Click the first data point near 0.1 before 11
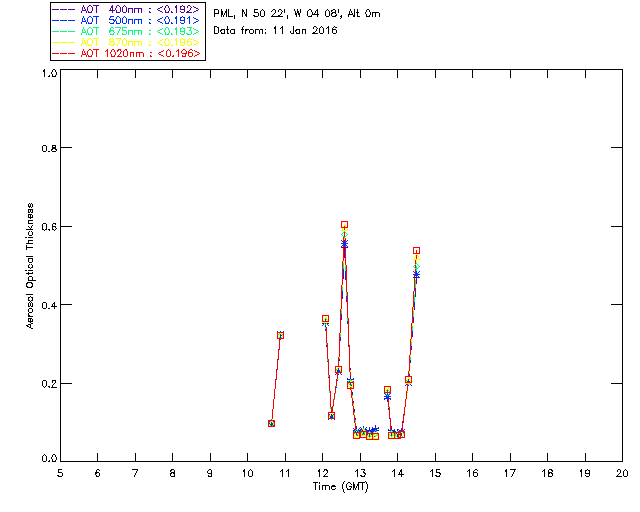 pyautogui.click(x=271, y=423)
